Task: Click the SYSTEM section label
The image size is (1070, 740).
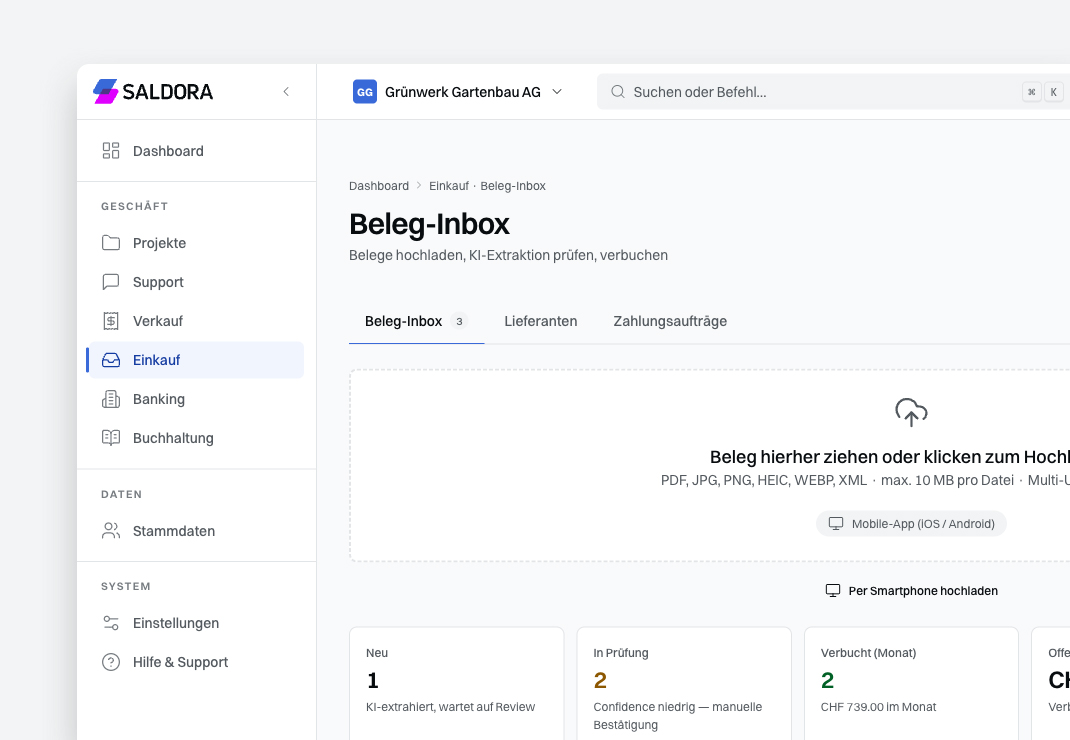Action: [x=126, y=586]
